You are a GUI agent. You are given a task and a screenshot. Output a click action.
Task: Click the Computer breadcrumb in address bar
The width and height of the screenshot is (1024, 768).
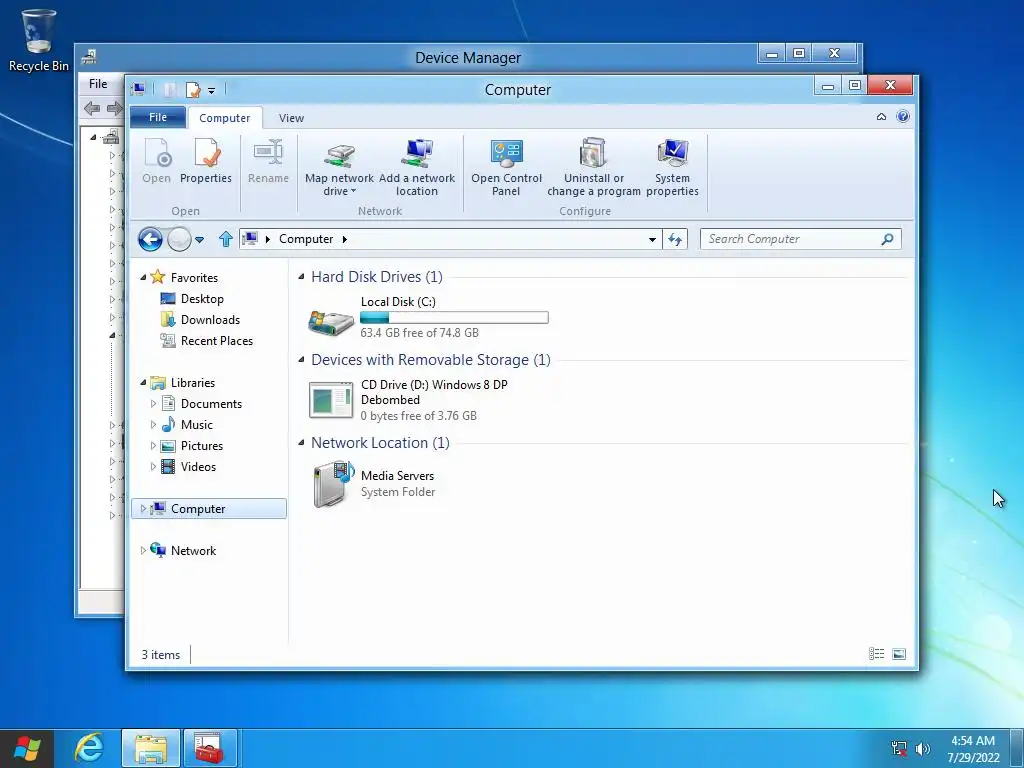click(306, 239)
